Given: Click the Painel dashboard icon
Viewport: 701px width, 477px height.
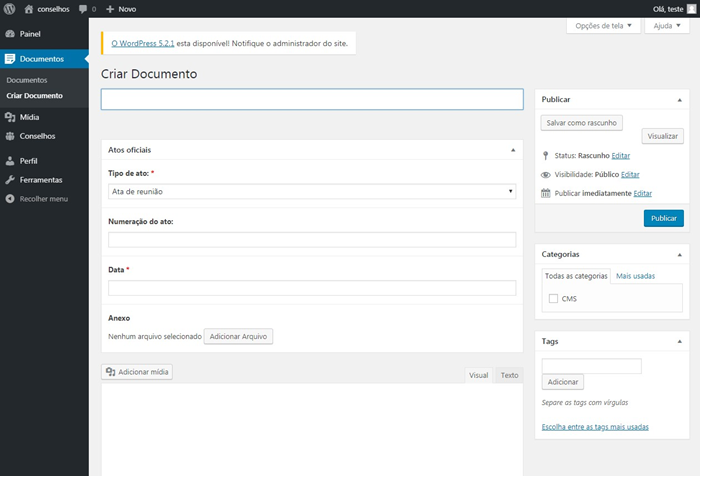Looking at the screenshot, I should [10, 34].
